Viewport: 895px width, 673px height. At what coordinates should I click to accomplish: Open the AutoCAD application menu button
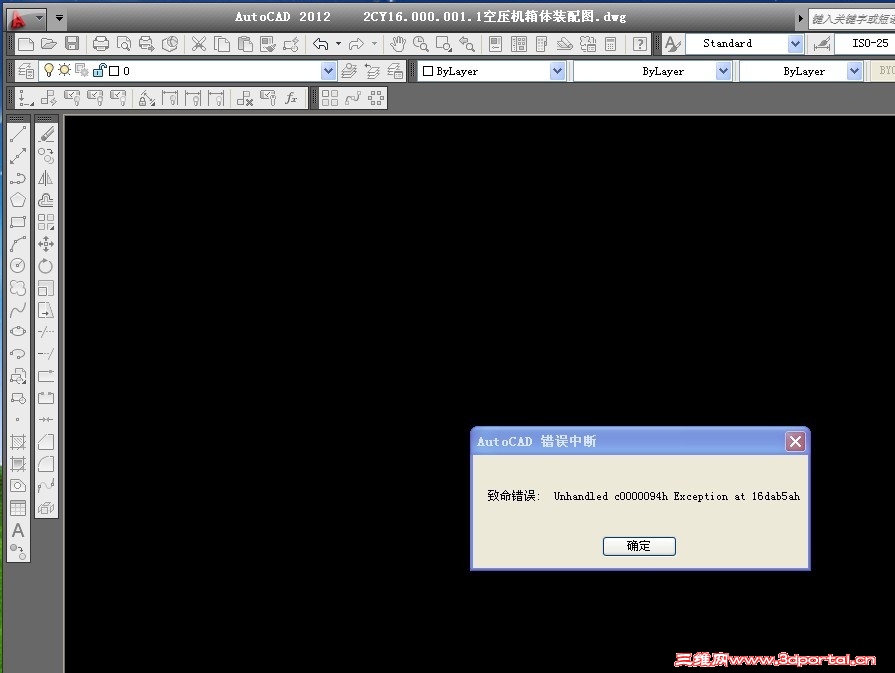click(26, 19)
